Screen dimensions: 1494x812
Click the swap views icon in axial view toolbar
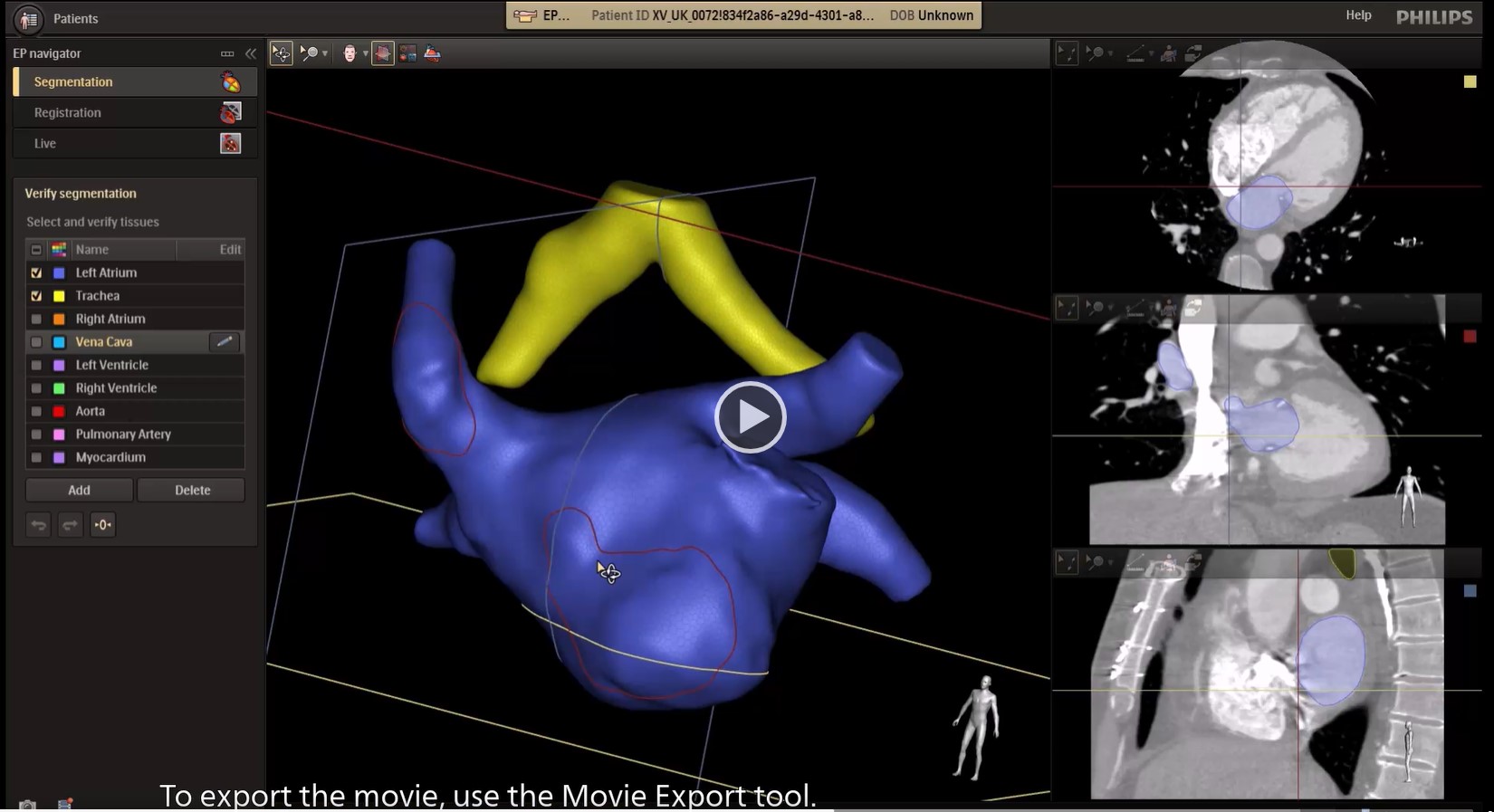[1194, 54]
